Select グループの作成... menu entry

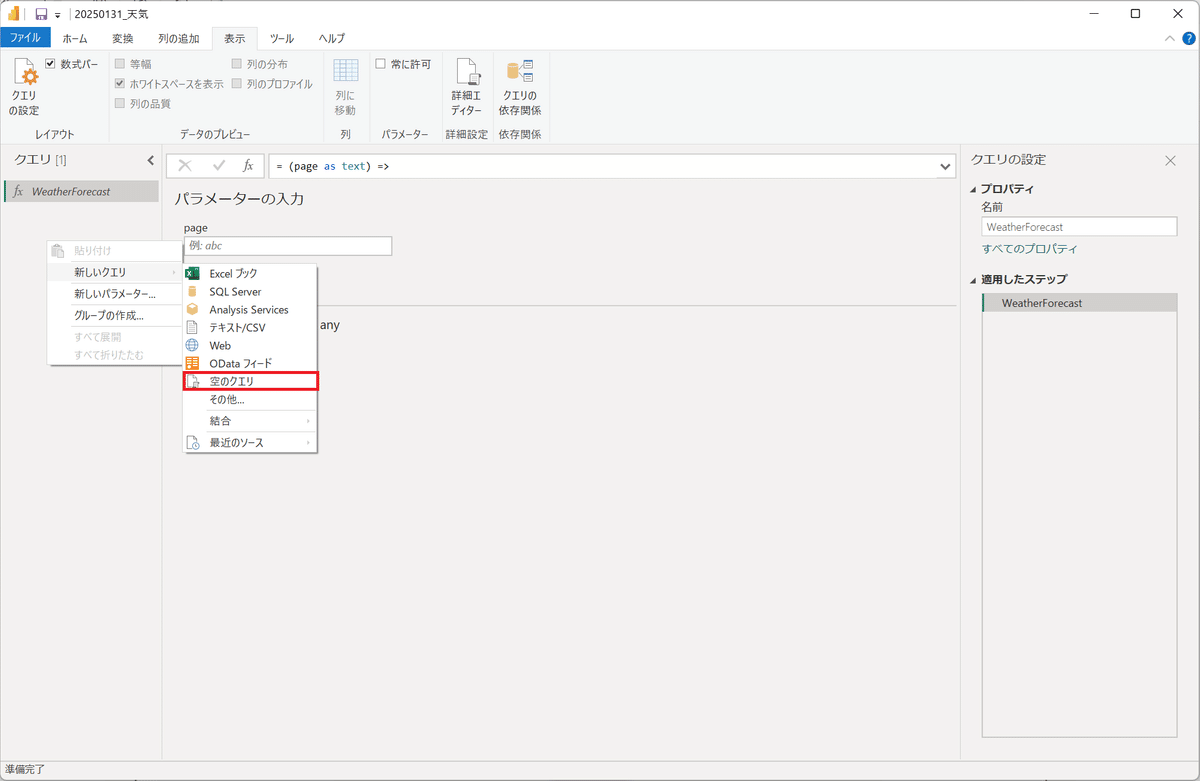click(115, 315)
